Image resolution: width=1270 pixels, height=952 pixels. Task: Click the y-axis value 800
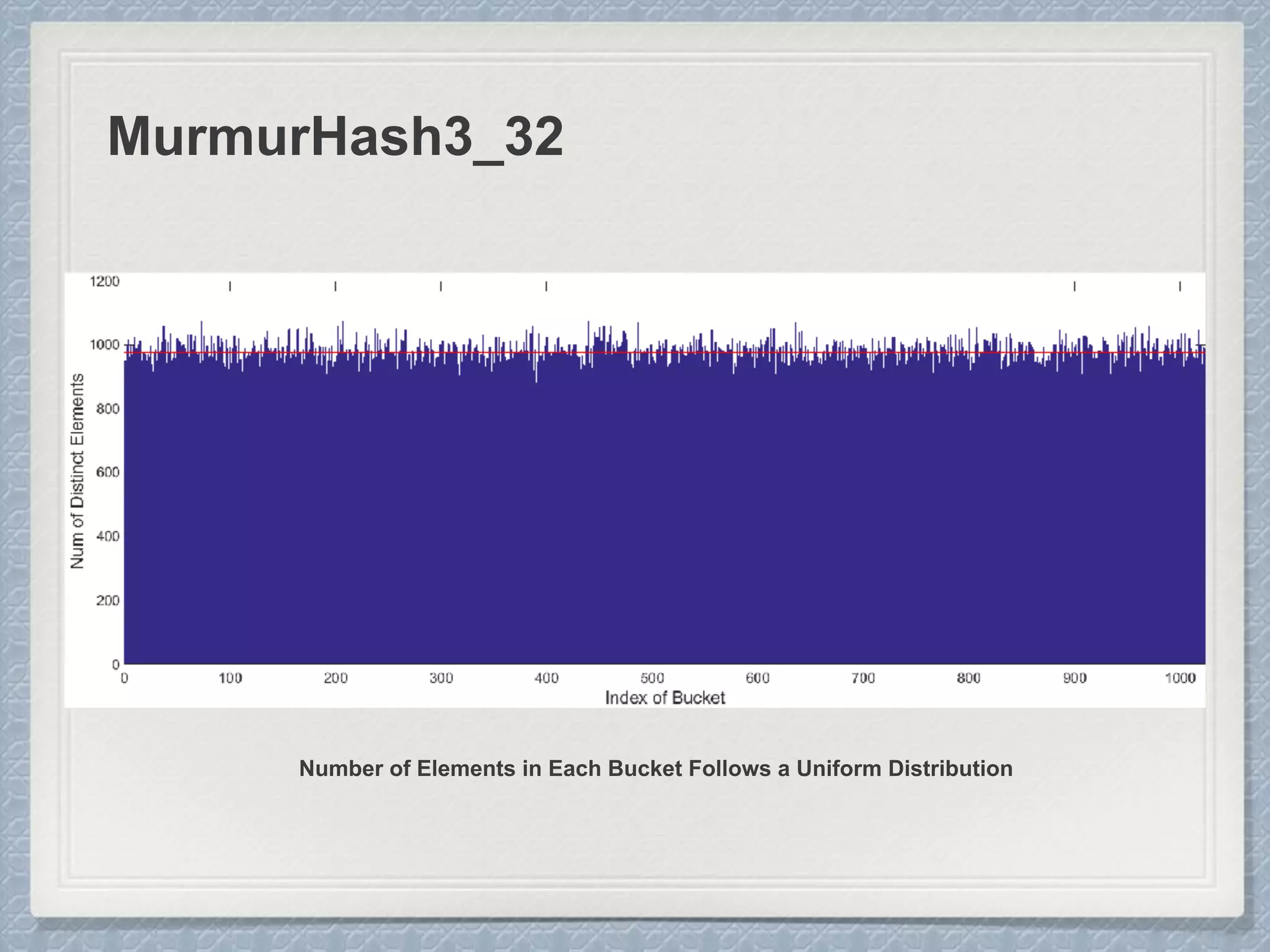tap(107, 408)
